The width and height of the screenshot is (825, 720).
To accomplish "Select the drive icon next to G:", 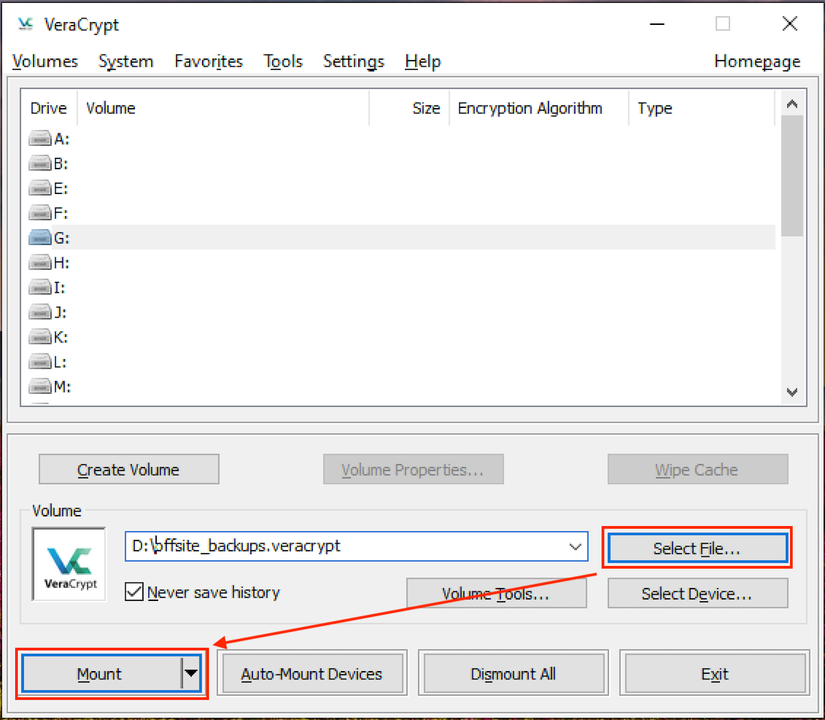I will pos(38,237).
